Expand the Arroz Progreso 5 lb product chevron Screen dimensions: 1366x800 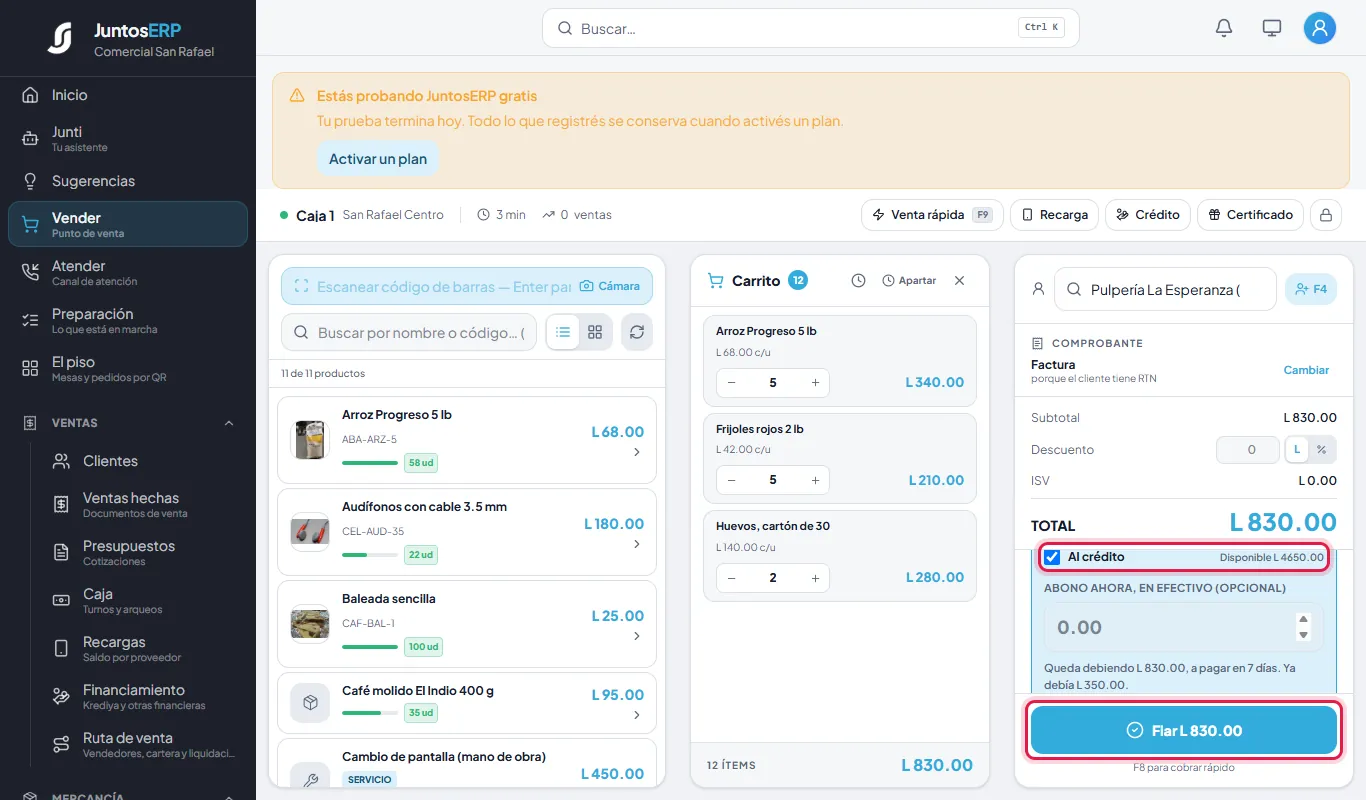click(x=637, y=452)
